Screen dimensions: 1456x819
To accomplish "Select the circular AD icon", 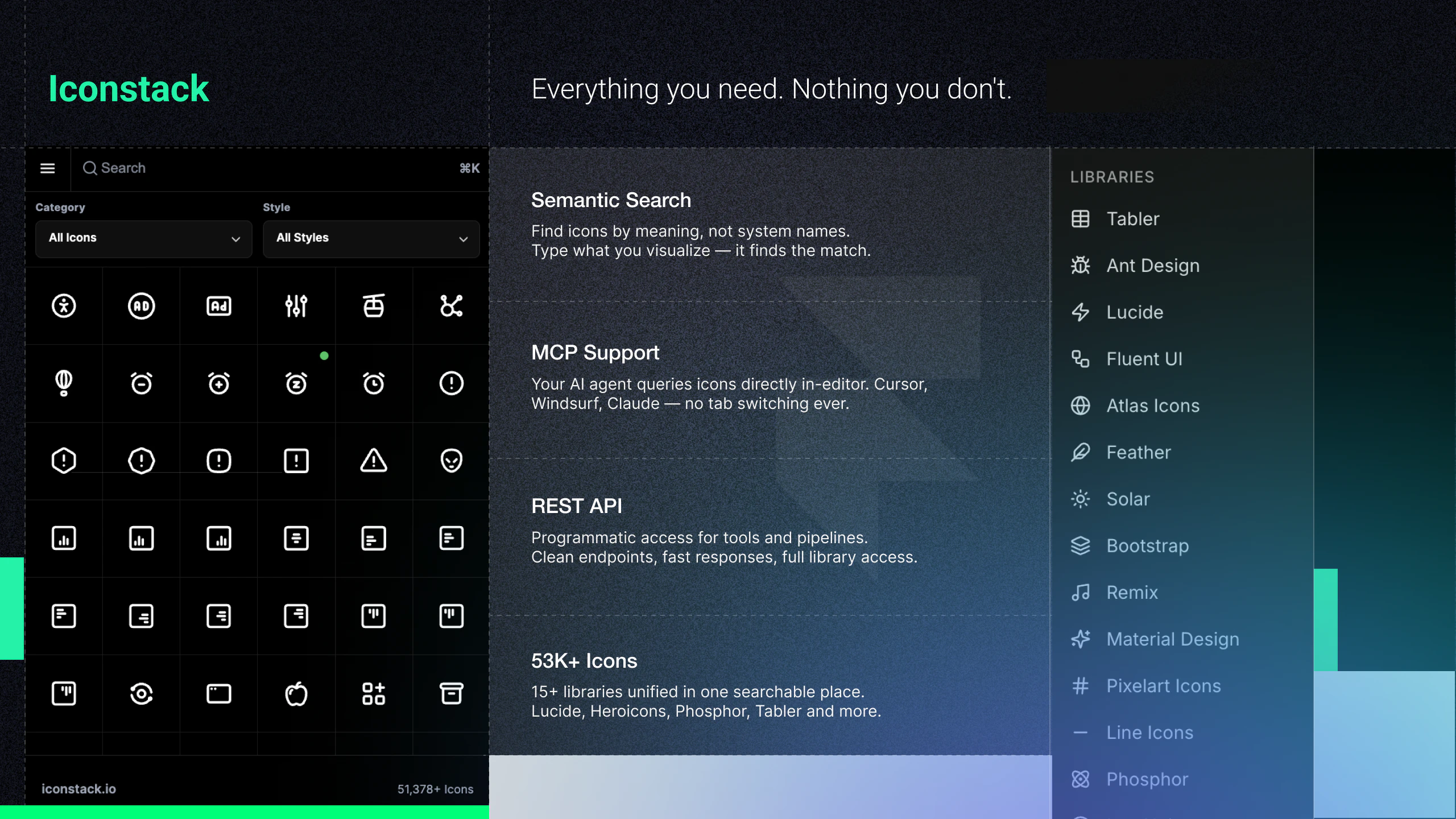I will click(x=141, y=306).
